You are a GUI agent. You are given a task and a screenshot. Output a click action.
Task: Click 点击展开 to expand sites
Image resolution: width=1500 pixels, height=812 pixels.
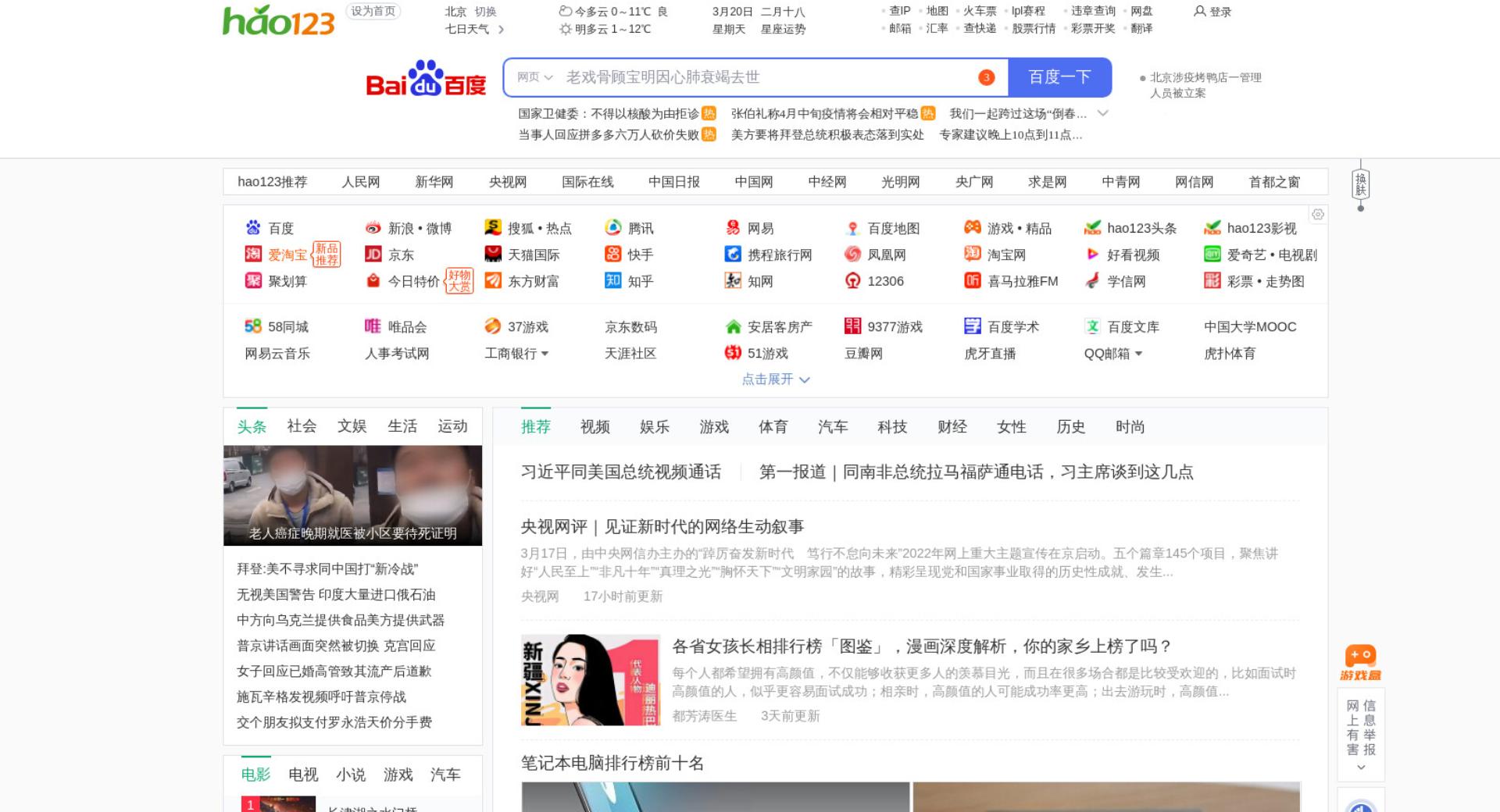[776, 379]
